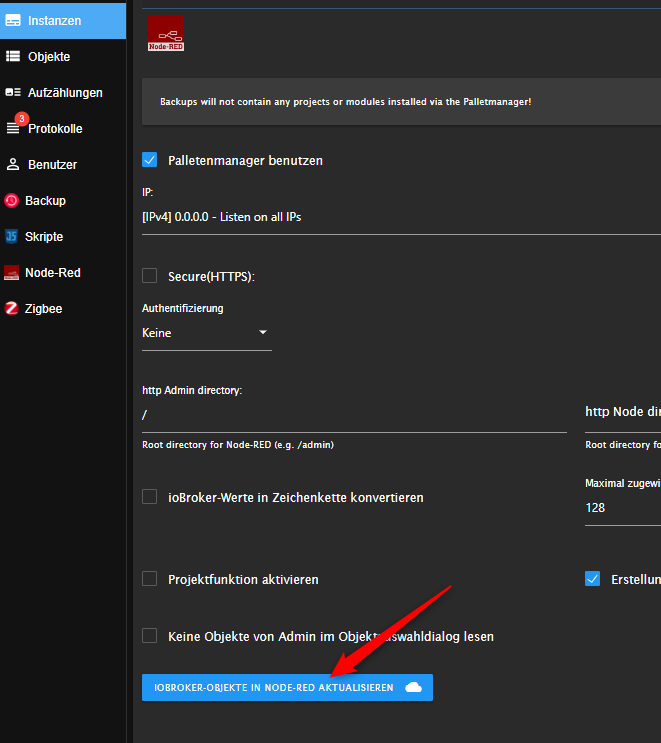Click the Zigbee logo icon
Screen dimensions: 661x743
pos(11,308)
